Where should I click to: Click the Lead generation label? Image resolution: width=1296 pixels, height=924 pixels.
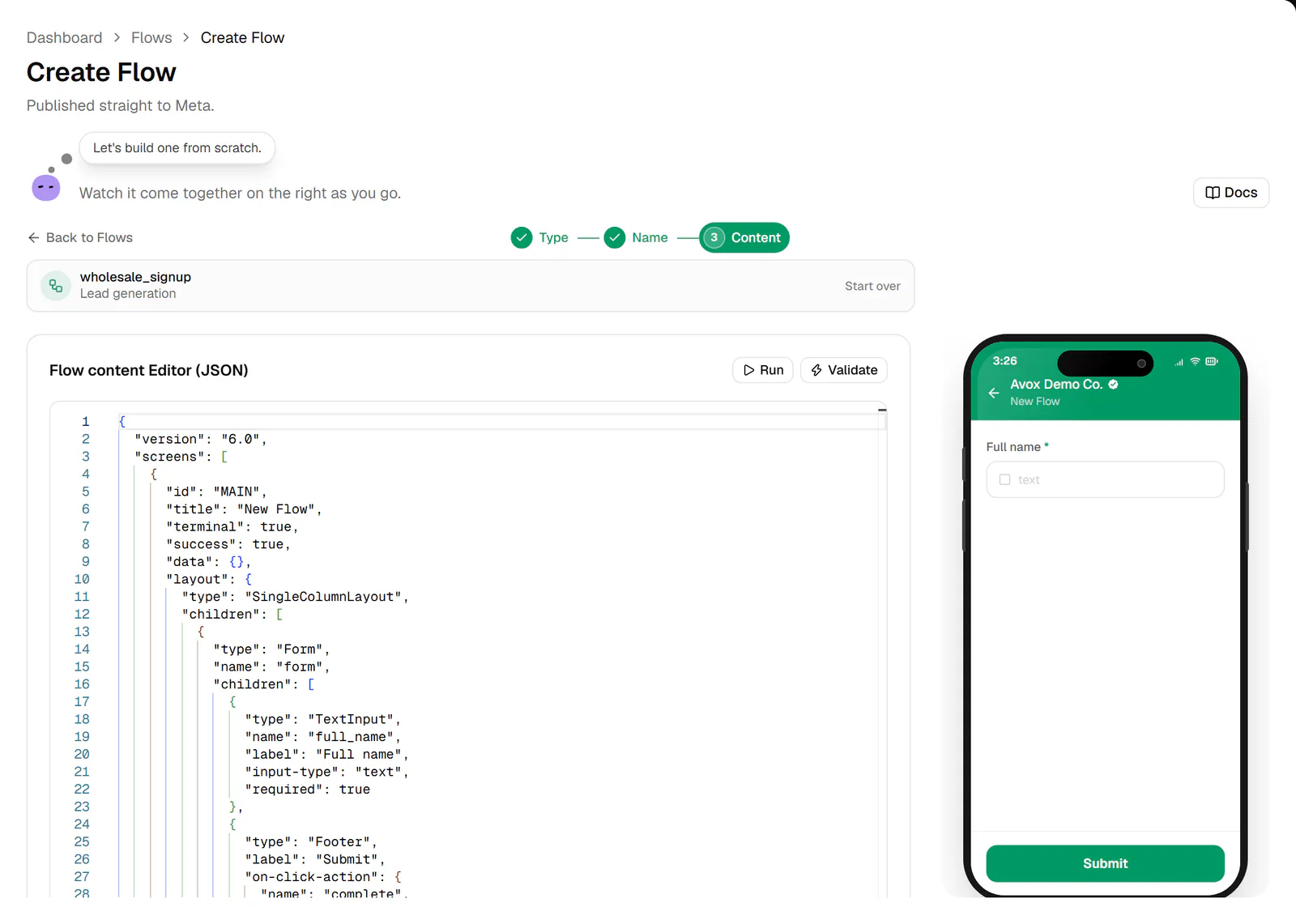[128, 294]
